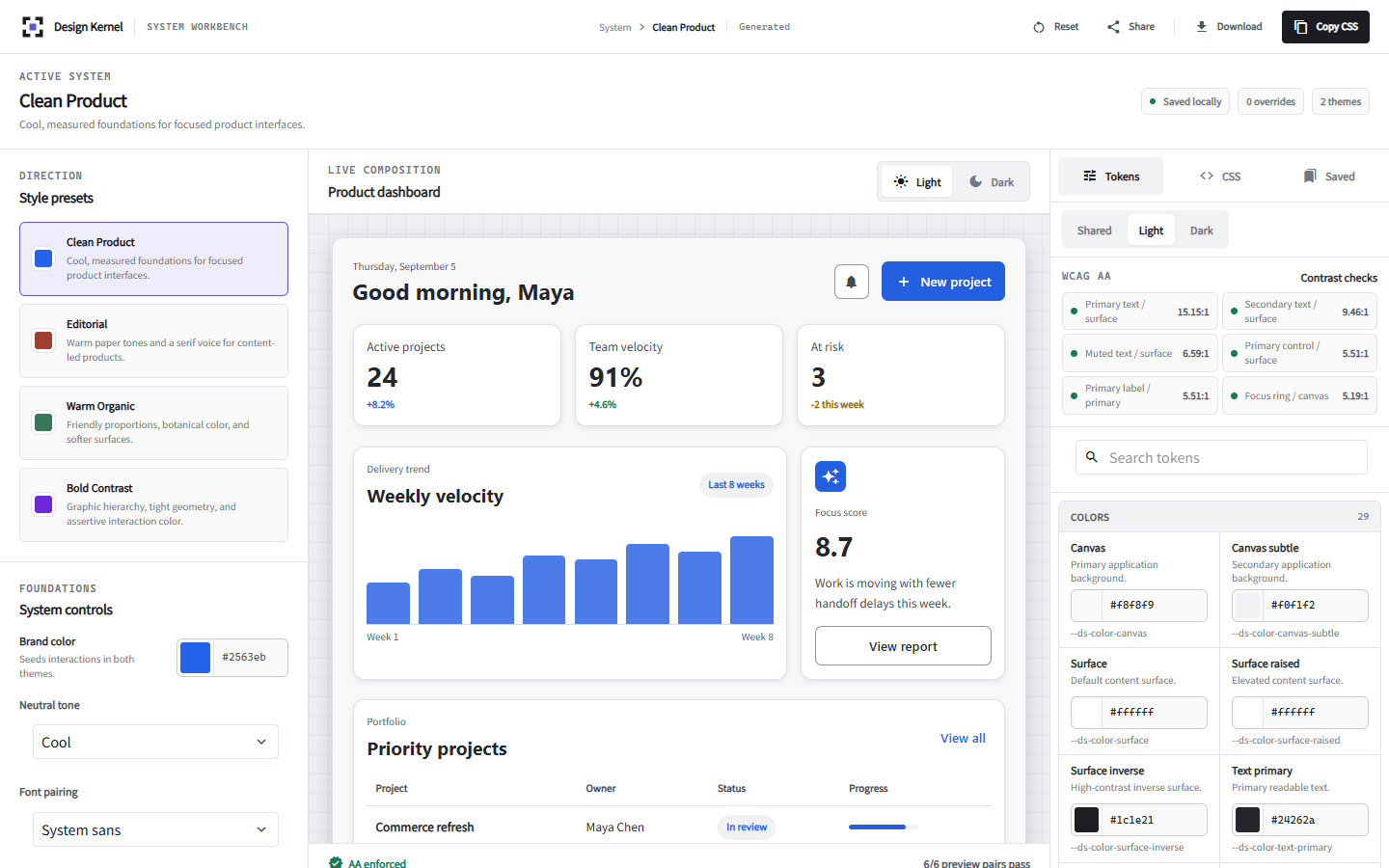The height and width of the screenshot is (868, 1389).
Task: Select the Light tokens sub-tab
Action: (1151, 231)
